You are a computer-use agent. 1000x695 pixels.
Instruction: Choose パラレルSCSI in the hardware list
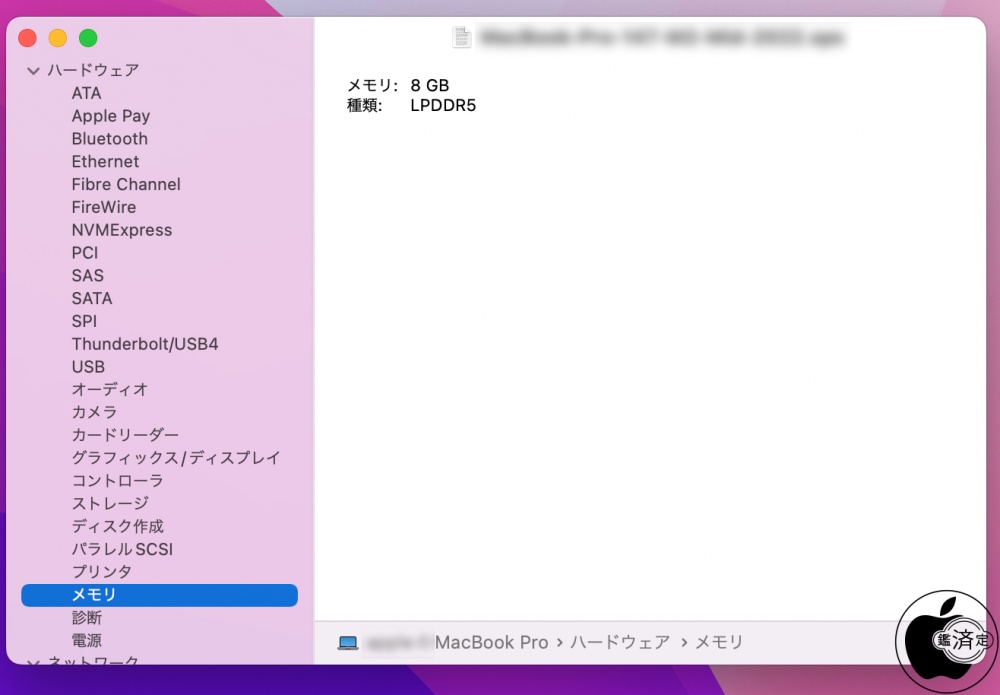(122, 550)
